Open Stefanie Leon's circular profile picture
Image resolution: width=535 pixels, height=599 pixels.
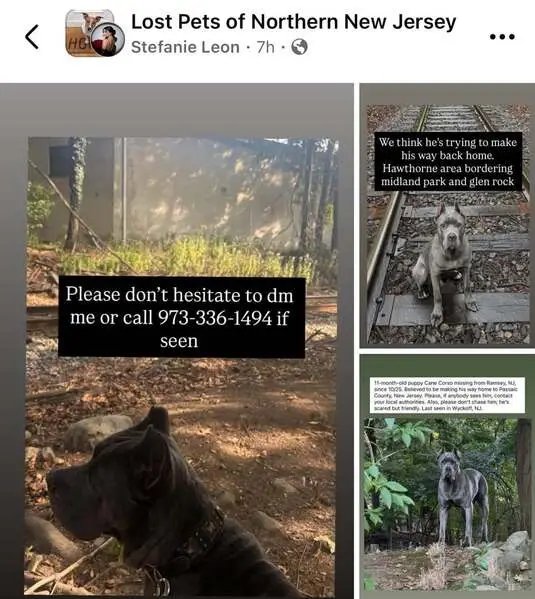[108, 40]
